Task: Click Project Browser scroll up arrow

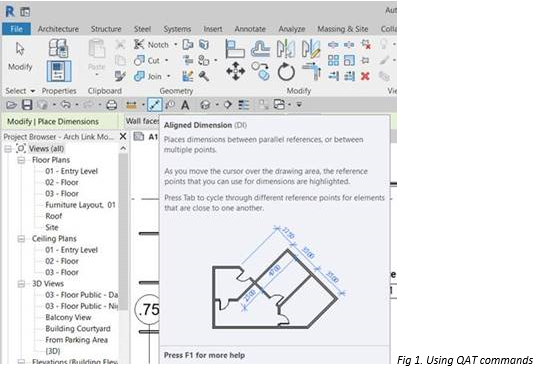Action: click(x=123, y=149)
